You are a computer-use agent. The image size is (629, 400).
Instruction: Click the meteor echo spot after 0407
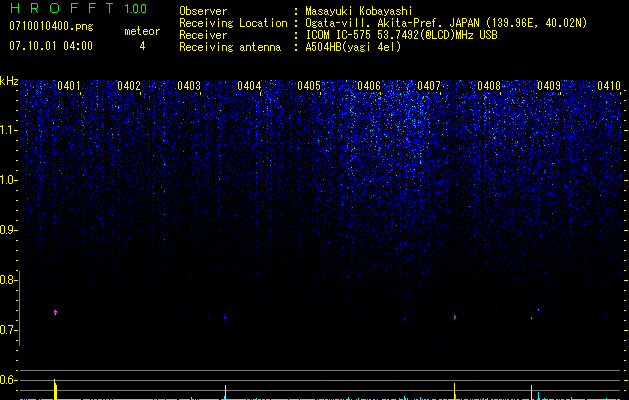[x=455, y=317]
